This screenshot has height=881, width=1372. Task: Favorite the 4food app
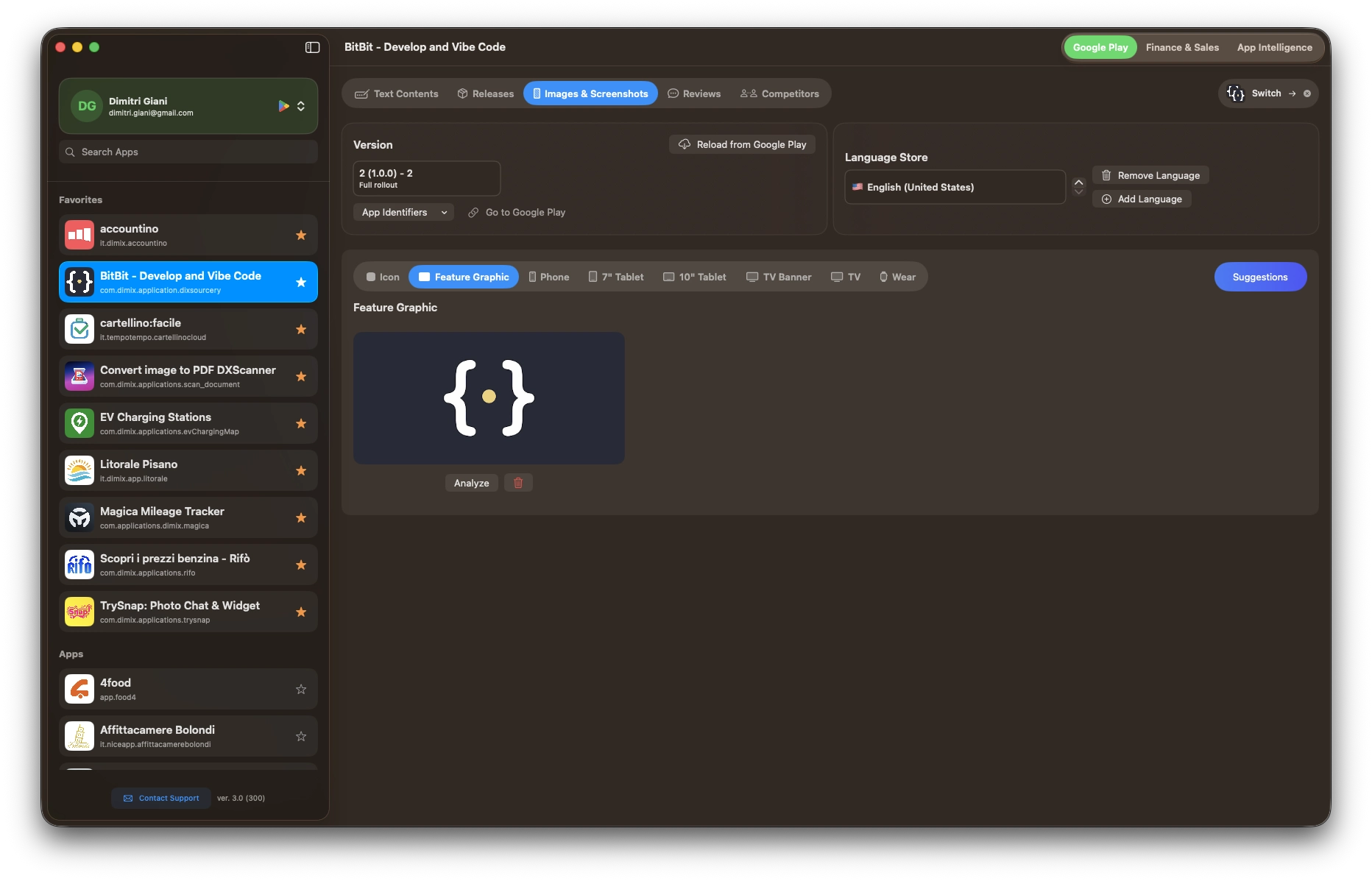click(x=300, y=690)
